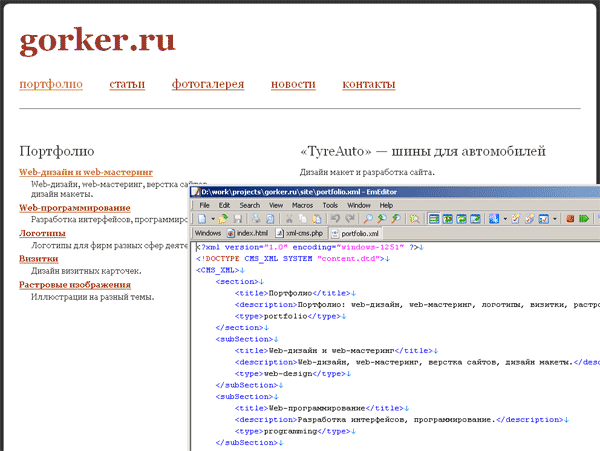Open the Логотипы portfolio link
600x451 pixels.
coord(42,233)
